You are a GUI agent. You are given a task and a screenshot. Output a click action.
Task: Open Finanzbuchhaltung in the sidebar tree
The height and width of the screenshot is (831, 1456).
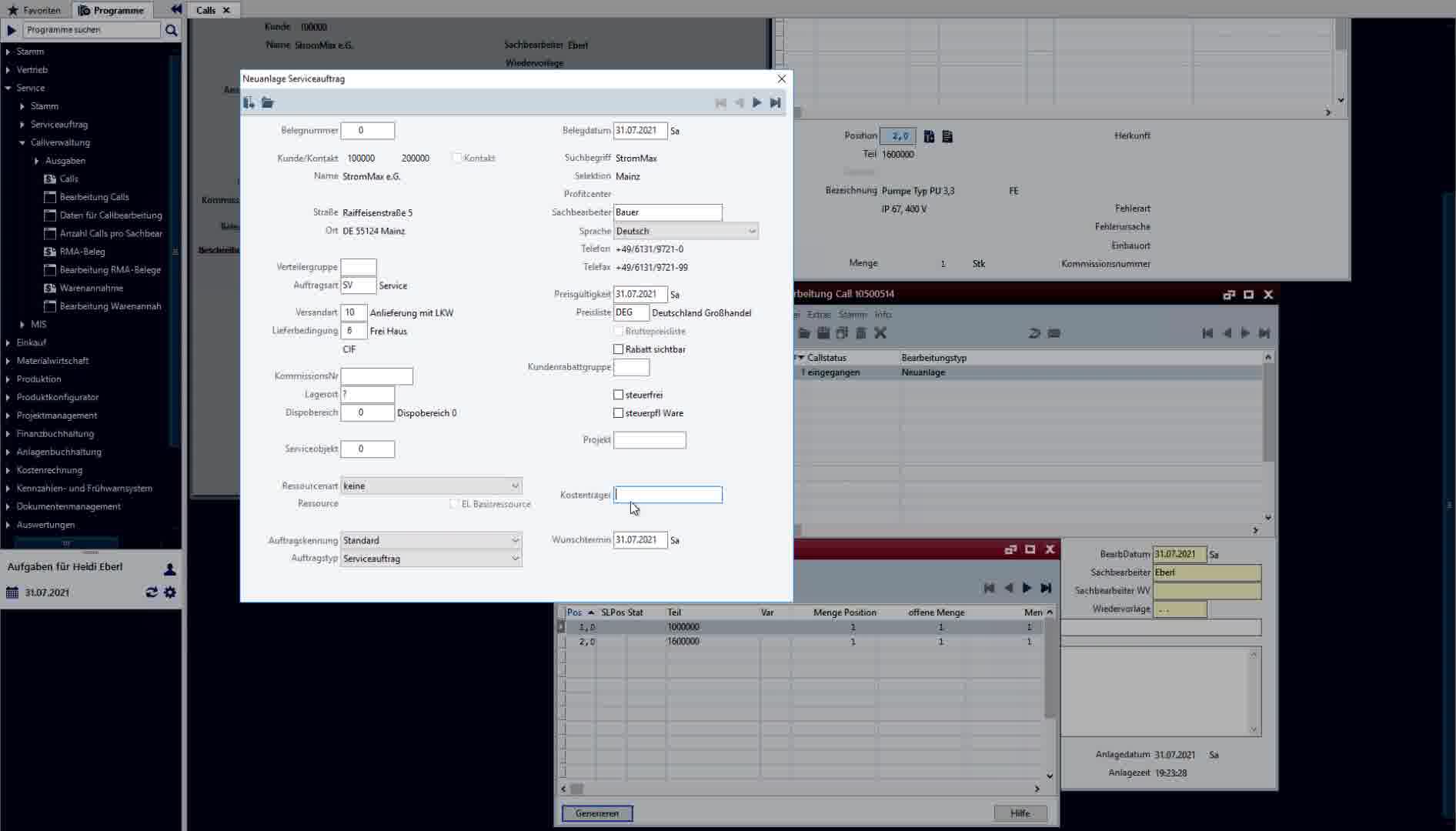pyautogui.click(x=55, y=434)
